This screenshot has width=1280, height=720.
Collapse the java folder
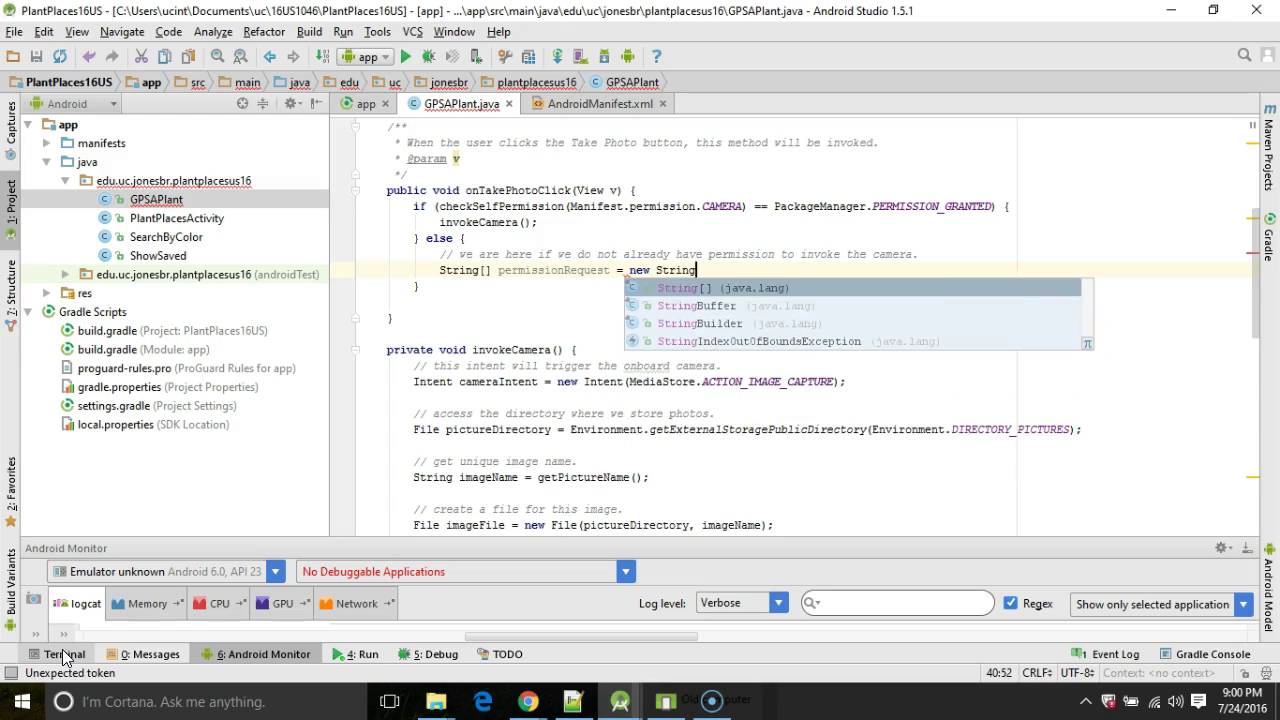pyautogui.click(x=47, y=162)
